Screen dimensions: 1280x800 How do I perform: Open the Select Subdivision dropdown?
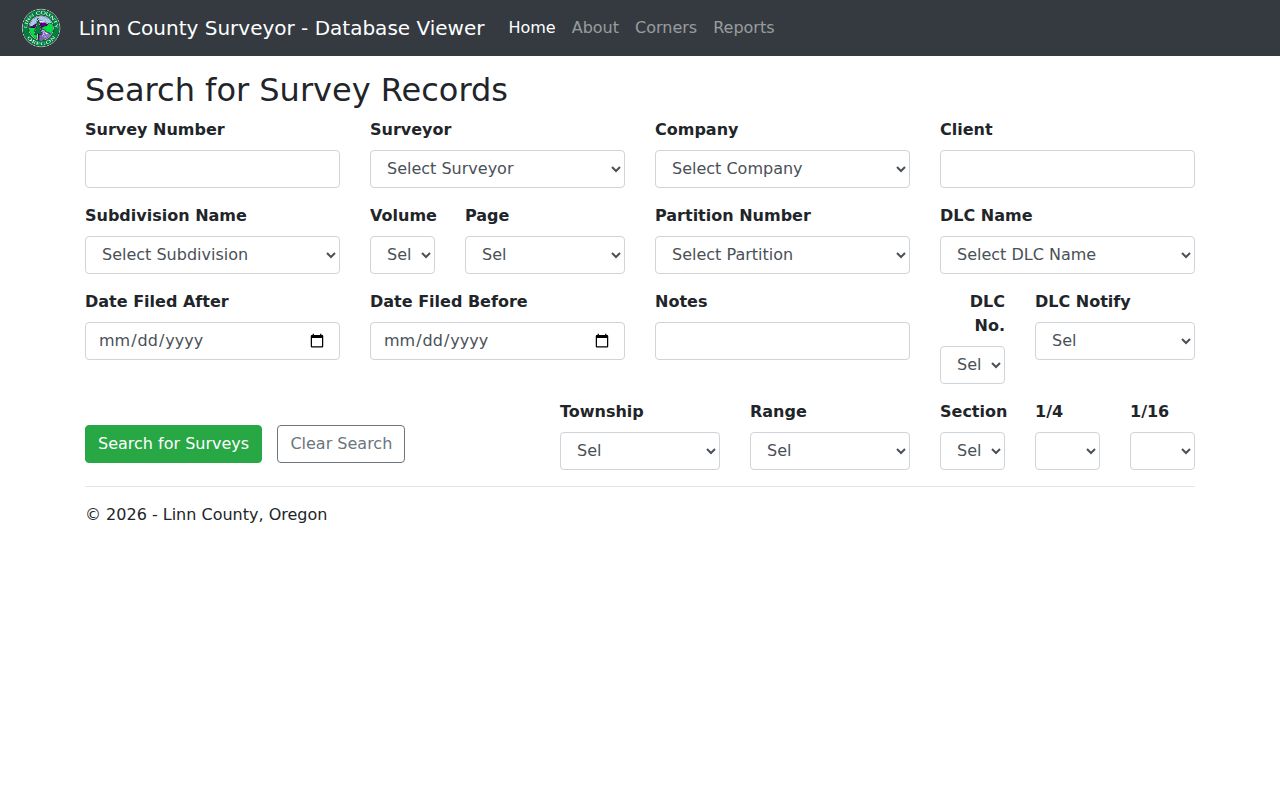pos(212,255)
